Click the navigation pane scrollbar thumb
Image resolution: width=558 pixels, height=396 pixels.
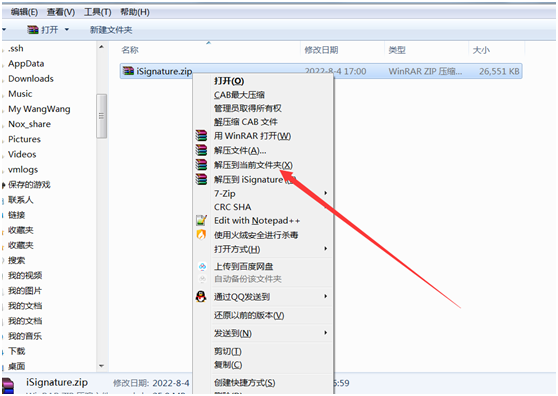(x=101, y=116)
